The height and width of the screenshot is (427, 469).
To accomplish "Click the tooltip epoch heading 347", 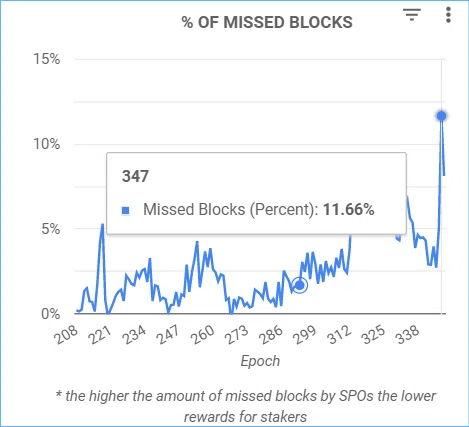I will tap(135, 176).
